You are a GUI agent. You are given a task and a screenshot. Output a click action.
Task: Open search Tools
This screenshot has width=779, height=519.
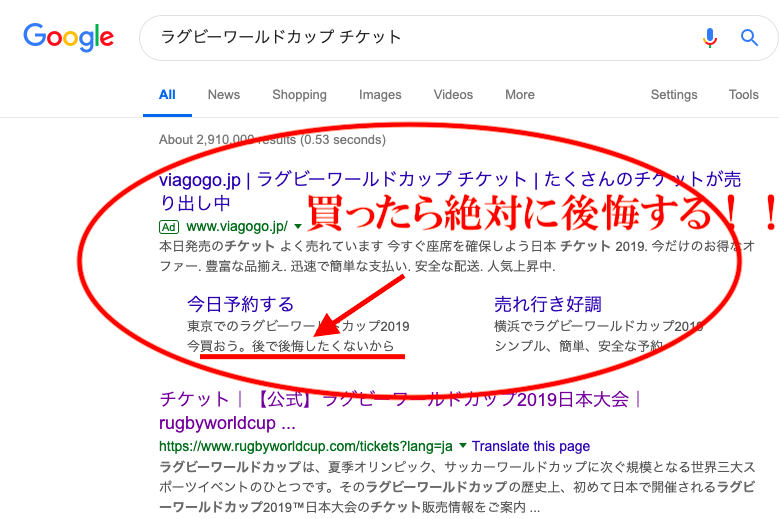point(743,95)
